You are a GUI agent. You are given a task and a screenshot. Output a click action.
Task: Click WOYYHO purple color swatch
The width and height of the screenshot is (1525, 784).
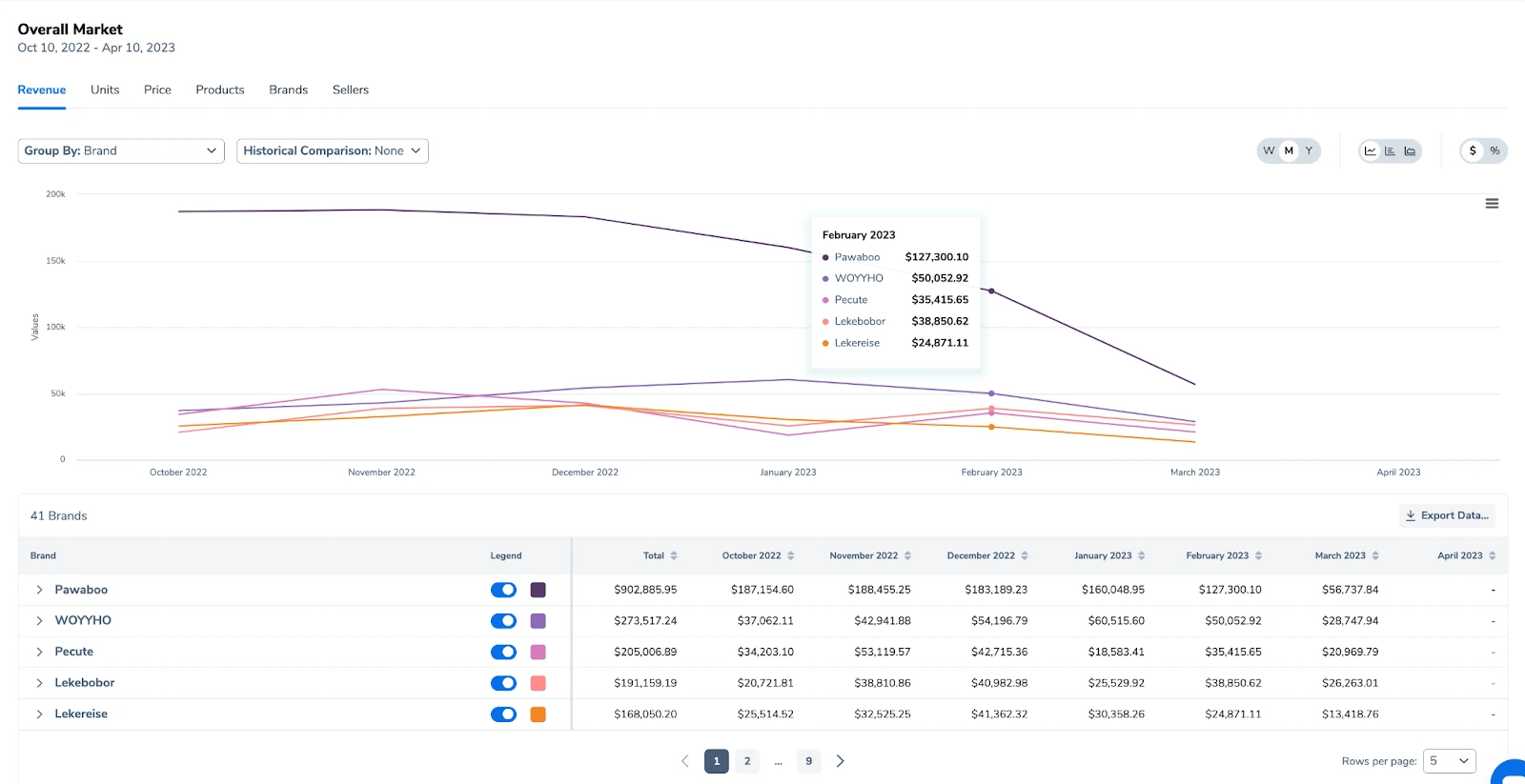[x=539, y=621]
